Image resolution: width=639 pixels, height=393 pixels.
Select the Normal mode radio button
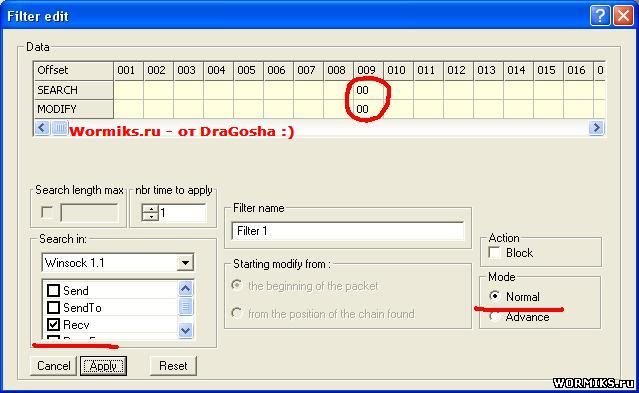tap(494, 296)
